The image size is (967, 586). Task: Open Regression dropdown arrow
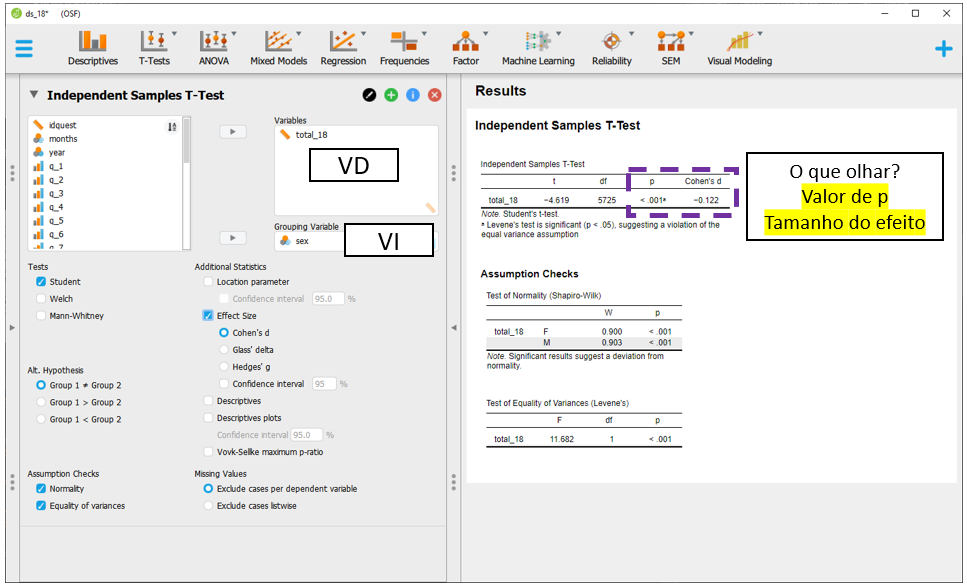363,34
